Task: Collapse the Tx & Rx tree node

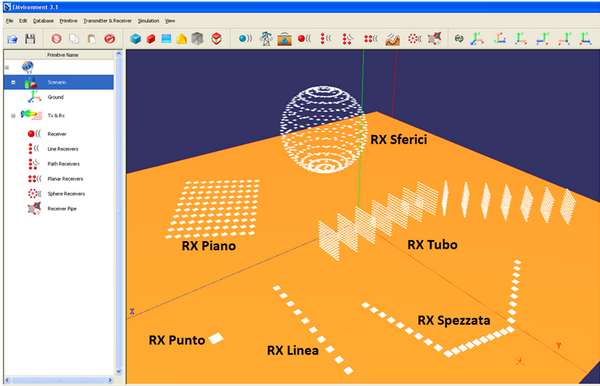Action: click(x=13, y=116)
